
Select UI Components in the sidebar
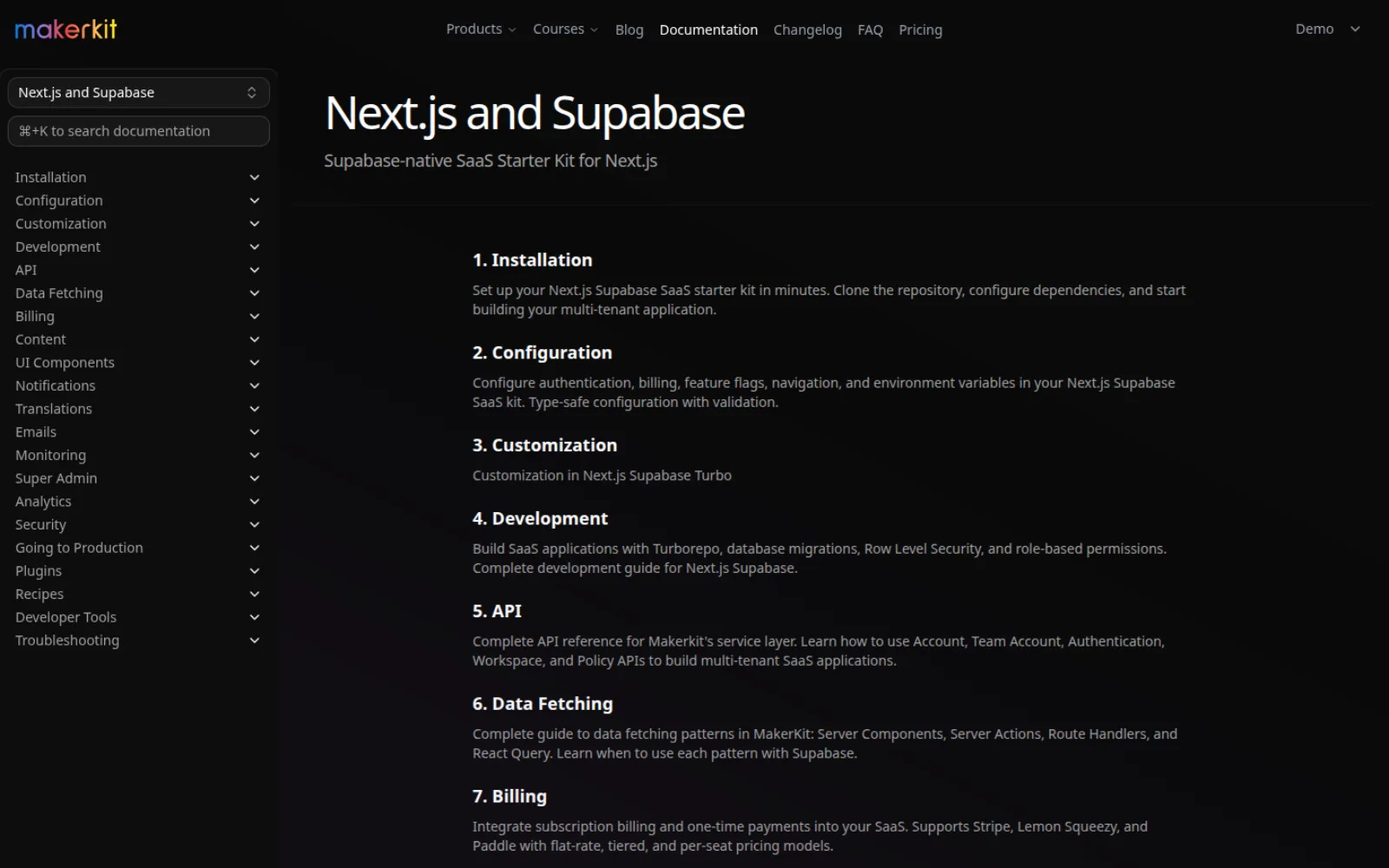[65, 363]
